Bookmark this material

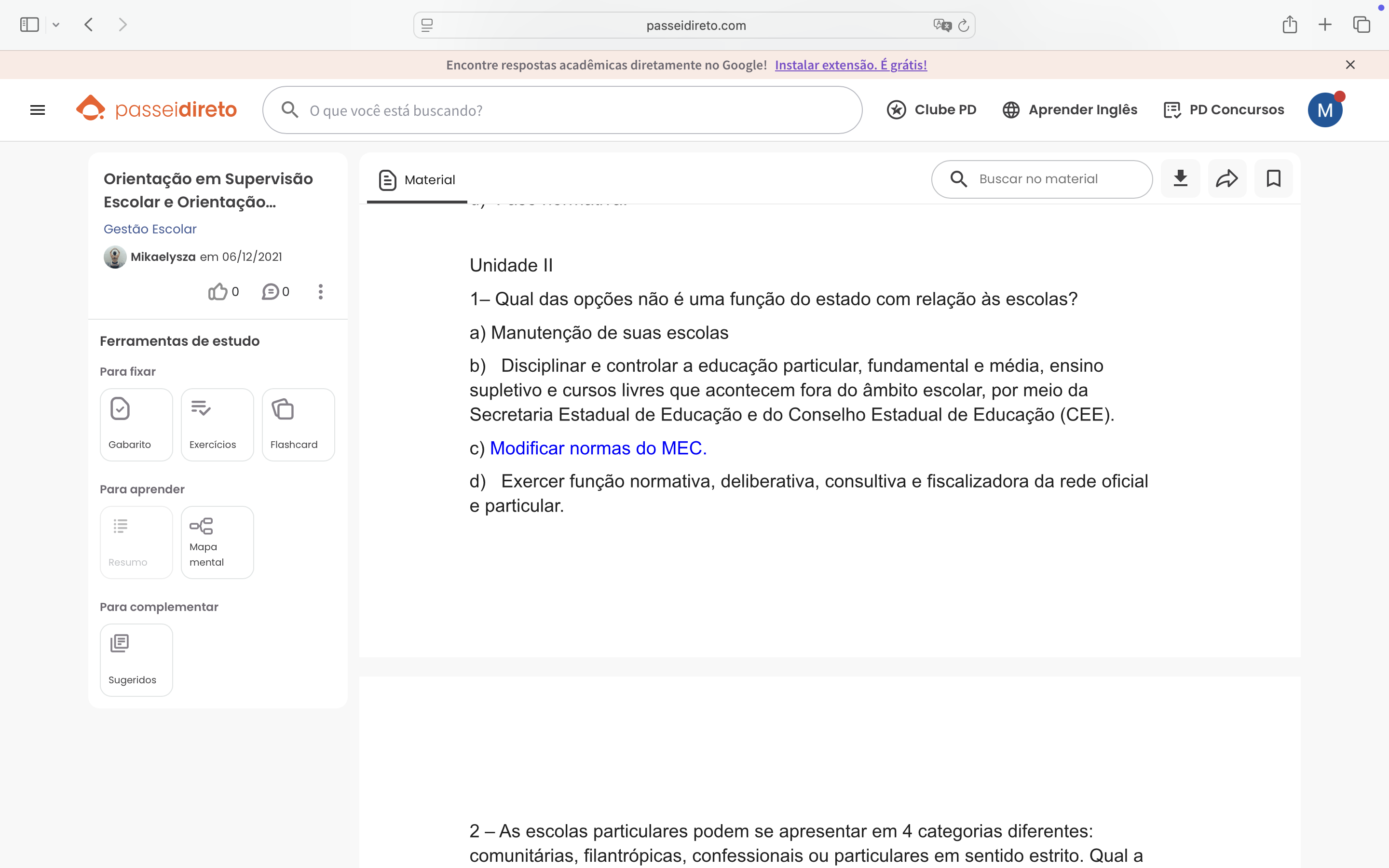pos(1273,178)
